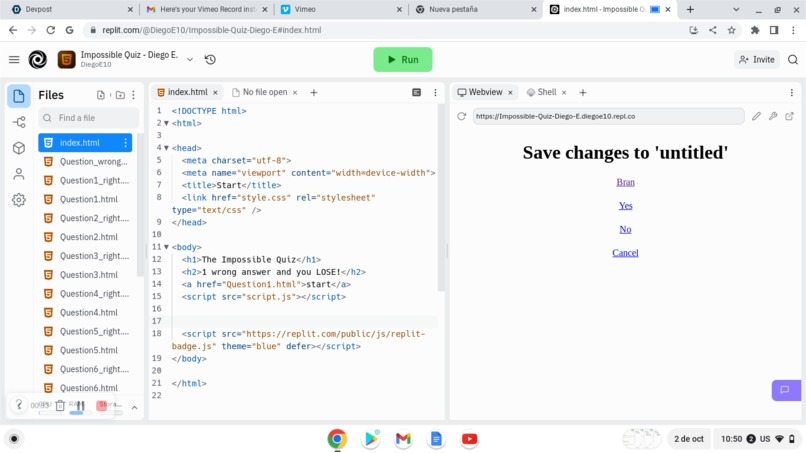
Task: Open Gmail from the shelf
Action: pos(403,439)
